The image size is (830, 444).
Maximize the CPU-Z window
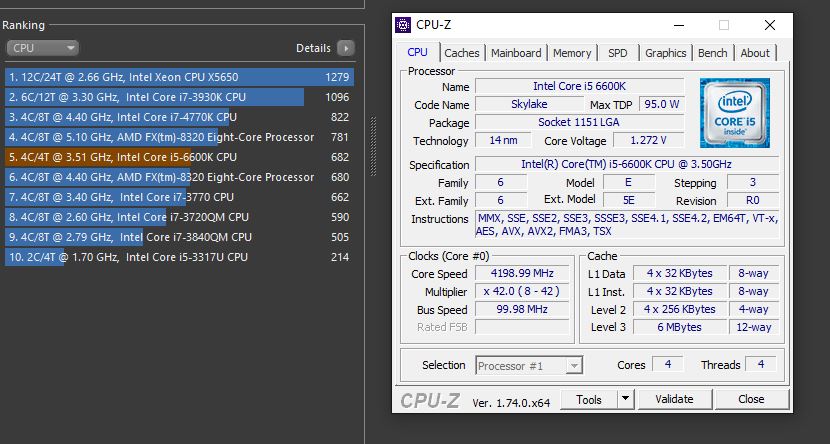[724, 25]
